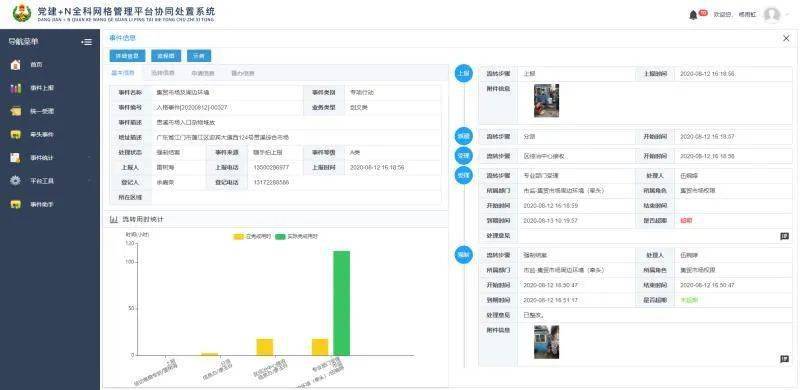This screenshot has width=800, height=390.
Task: Click the folder icon beside 统一受理
Action: point(16,111)
